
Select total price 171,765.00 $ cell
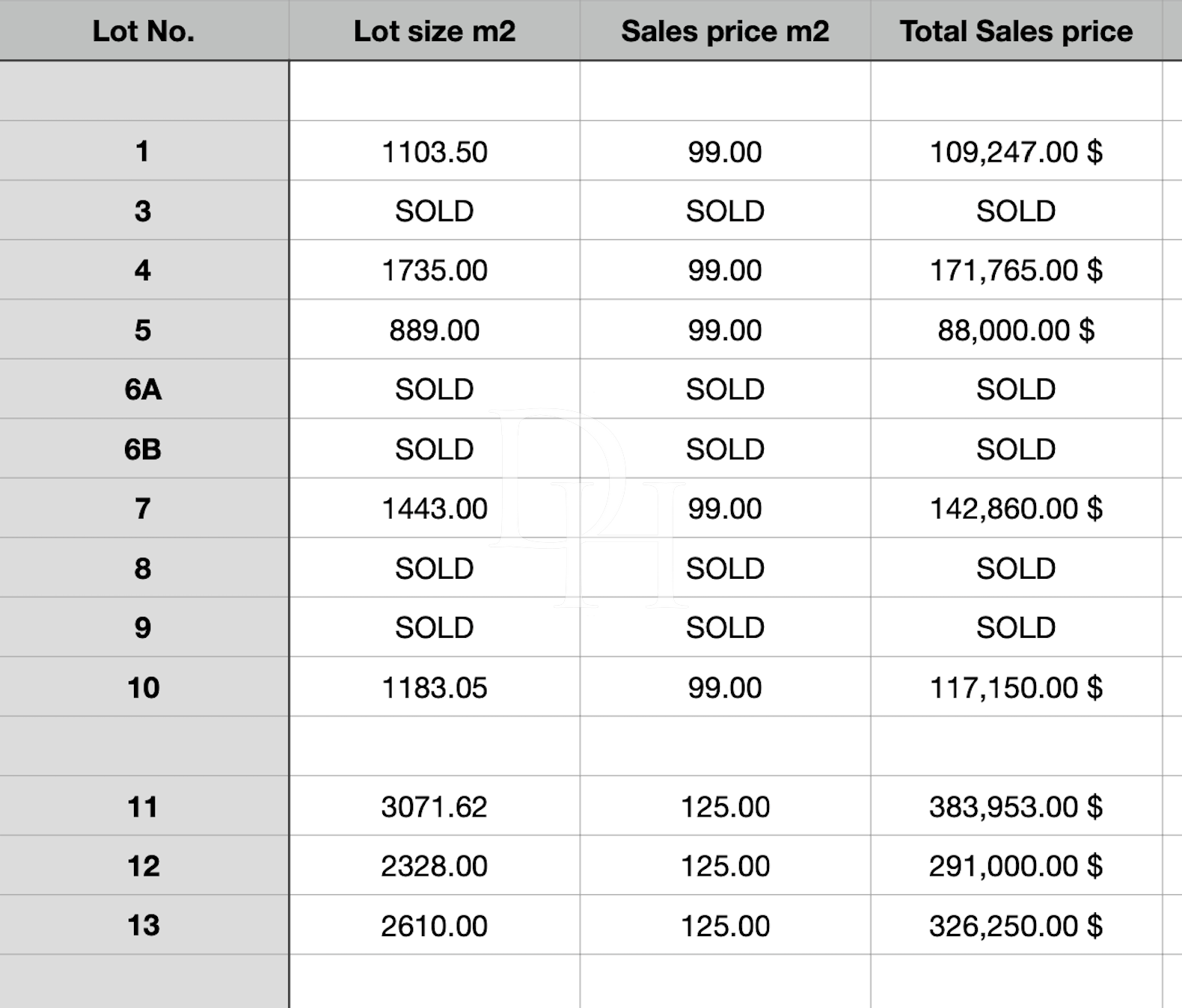click(x=1016, y=270)
